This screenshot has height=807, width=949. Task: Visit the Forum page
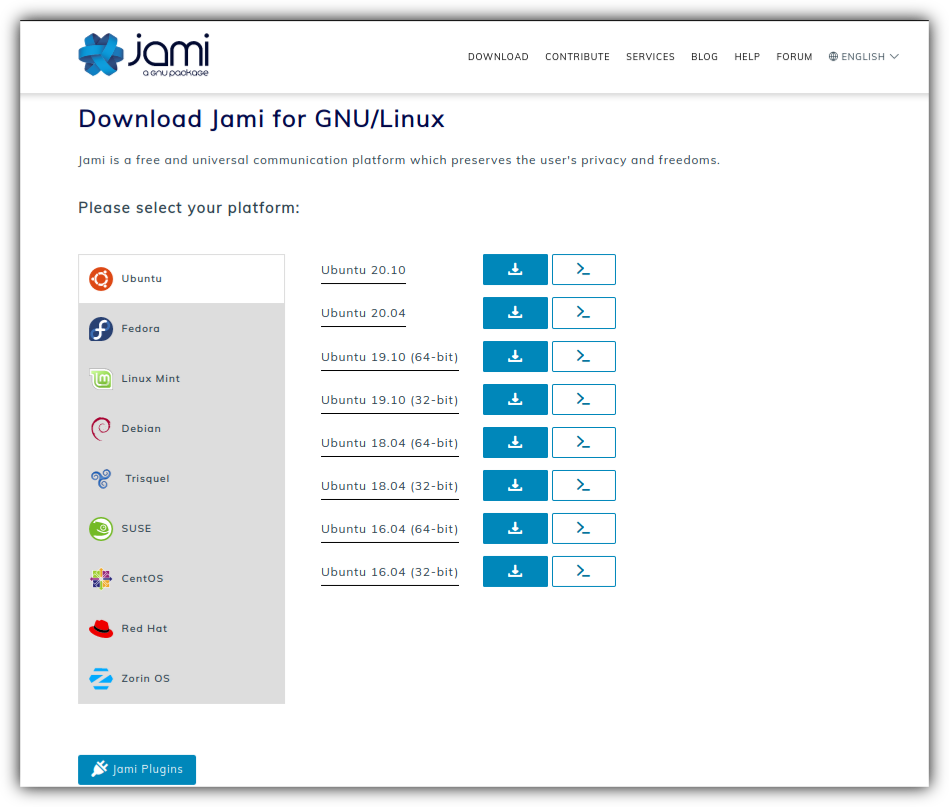tap(794, 56)
